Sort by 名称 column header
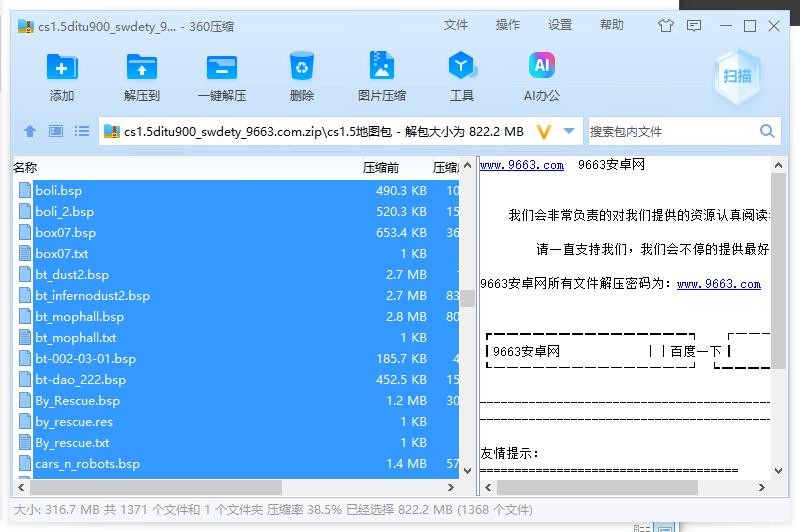The width and height of the screenshot is (800, 532). (x=25, y=167)
